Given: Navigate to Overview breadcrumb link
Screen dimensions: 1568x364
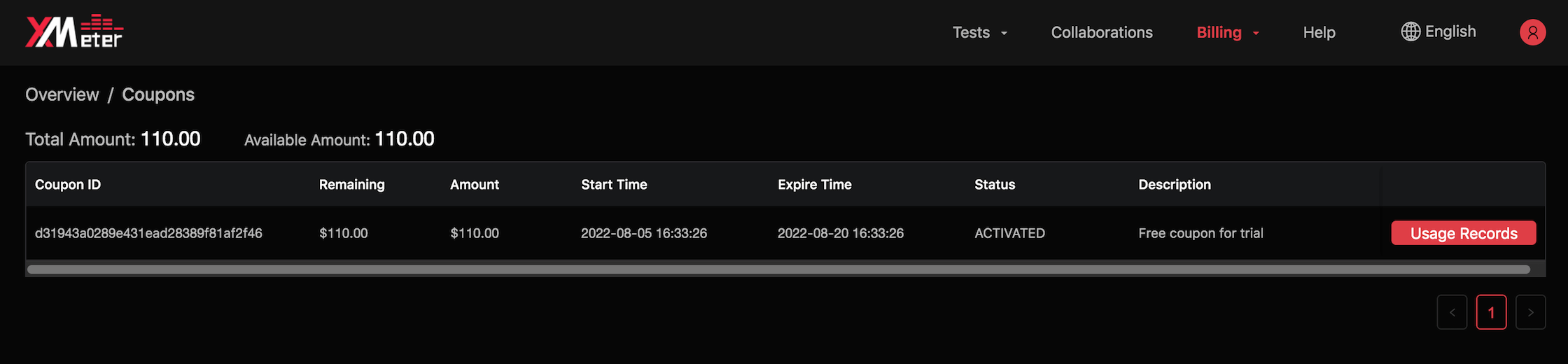Looking at the screenshot, I should (x=62, y=94).
